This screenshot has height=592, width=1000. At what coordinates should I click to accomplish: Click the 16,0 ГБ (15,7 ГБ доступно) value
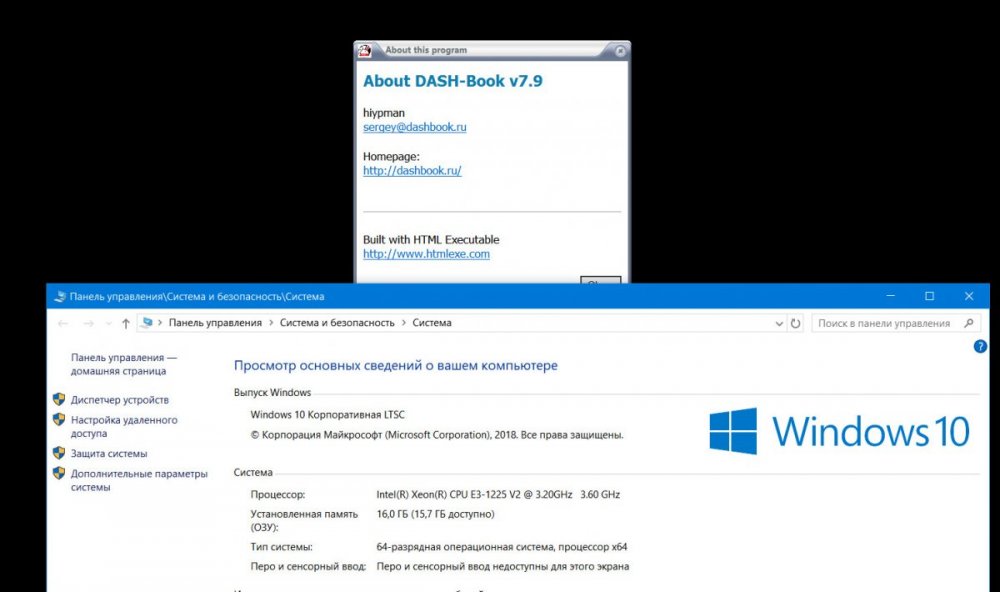435,514
